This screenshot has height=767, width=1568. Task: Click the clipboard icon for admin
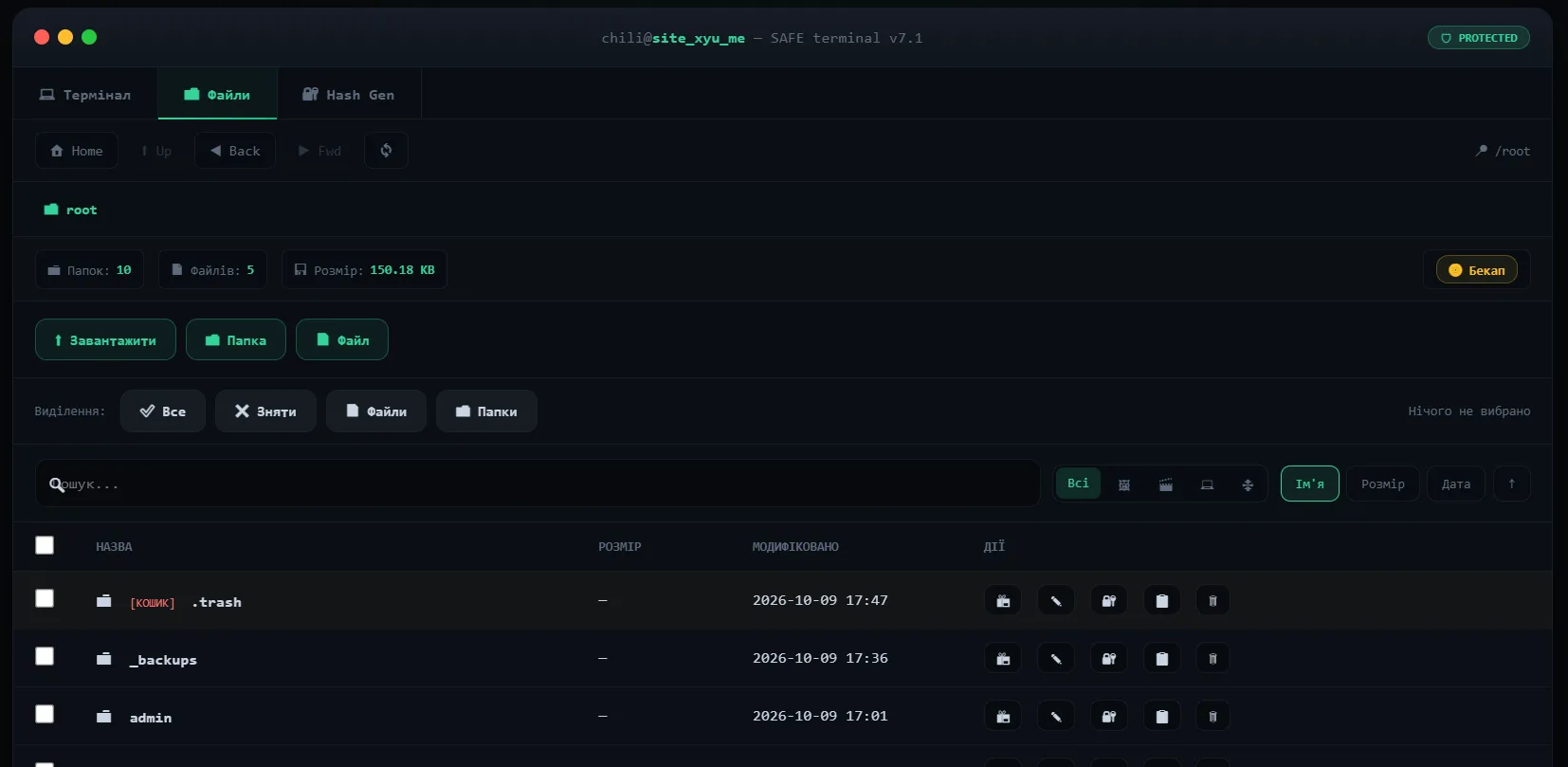1162,717
